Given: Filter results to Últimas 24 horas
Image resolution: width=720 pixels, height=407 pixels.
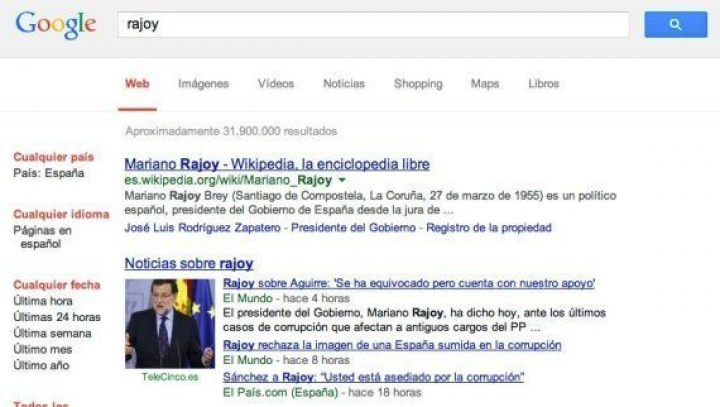Looking at the screenshot, I should [55, 317].
